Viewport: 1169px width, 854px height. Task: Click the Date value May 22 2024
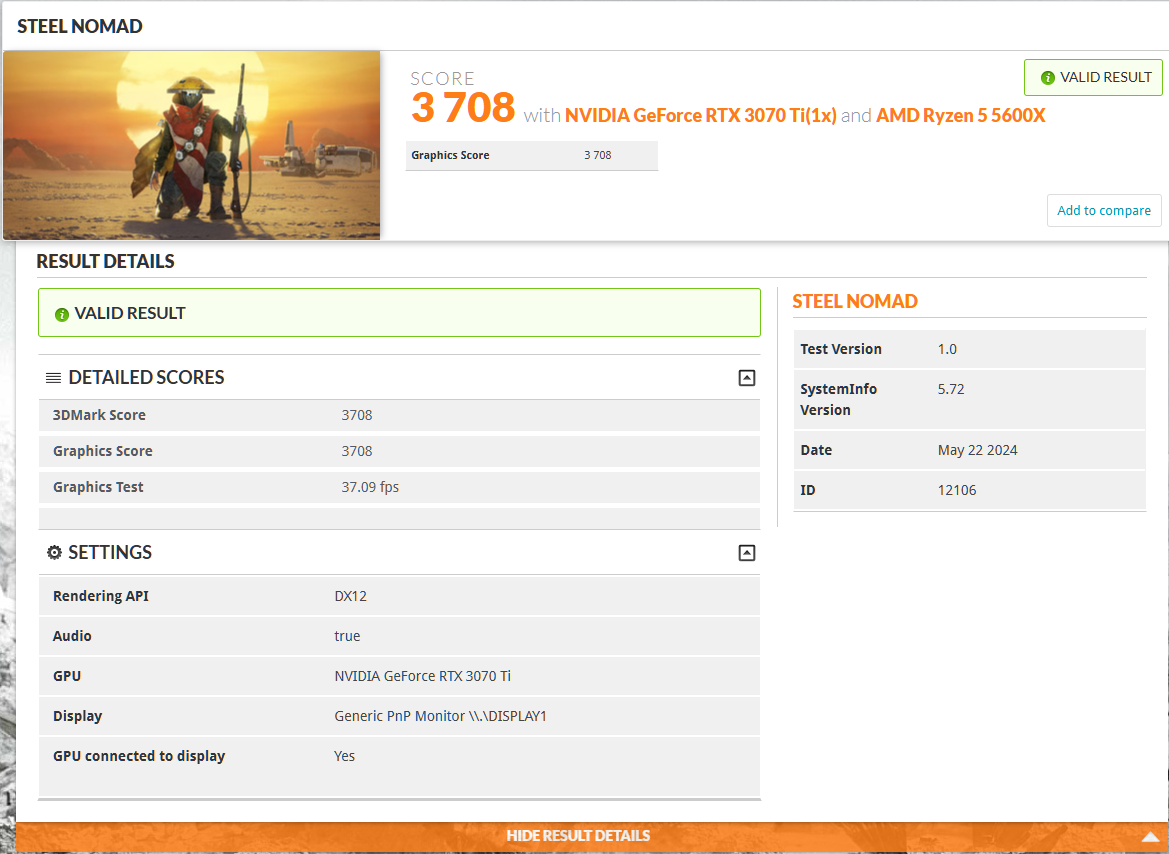(977, 450)
